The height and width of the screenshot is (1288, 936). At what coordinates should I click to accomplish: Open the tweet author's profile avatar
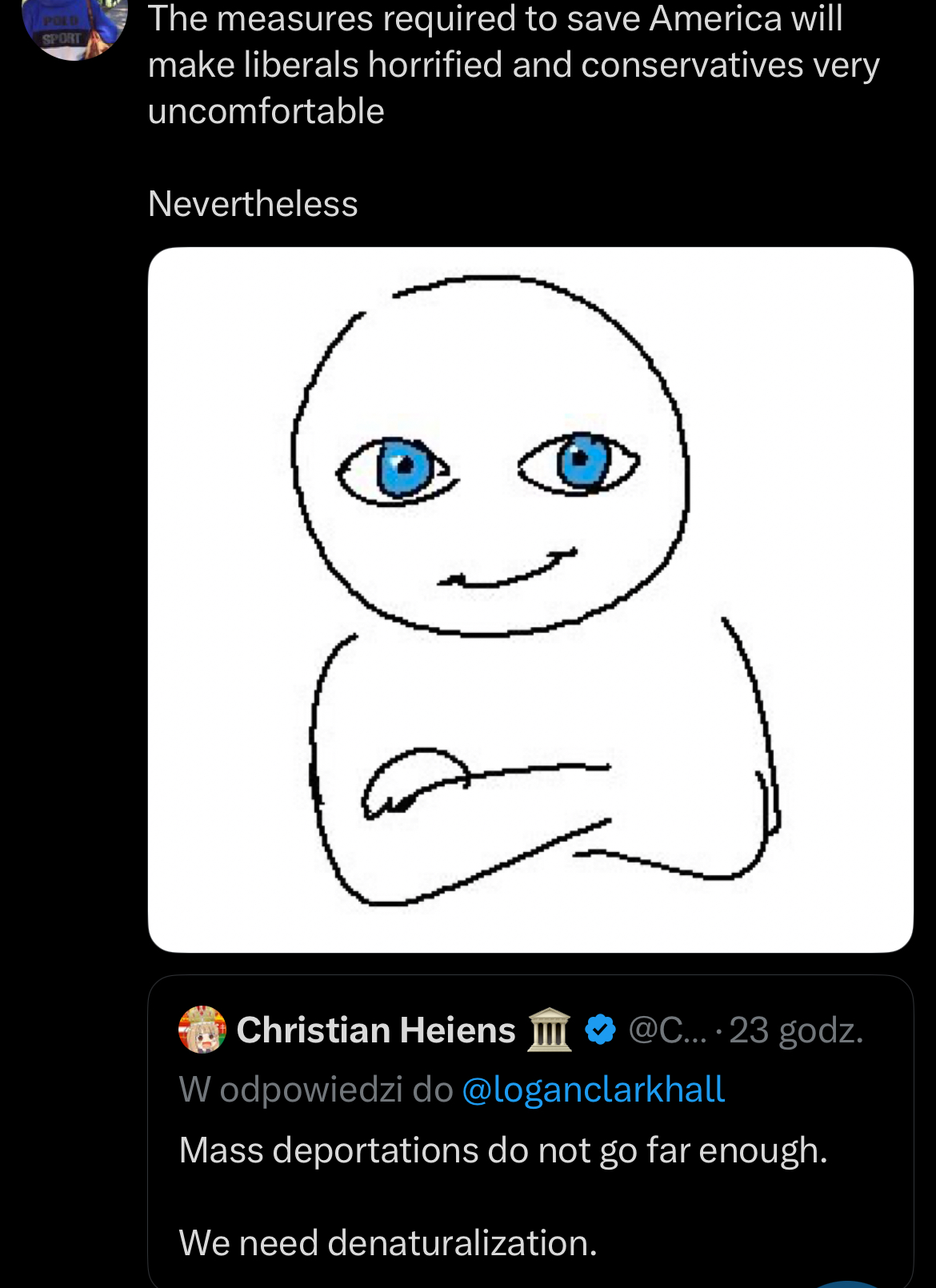[75, 29]
